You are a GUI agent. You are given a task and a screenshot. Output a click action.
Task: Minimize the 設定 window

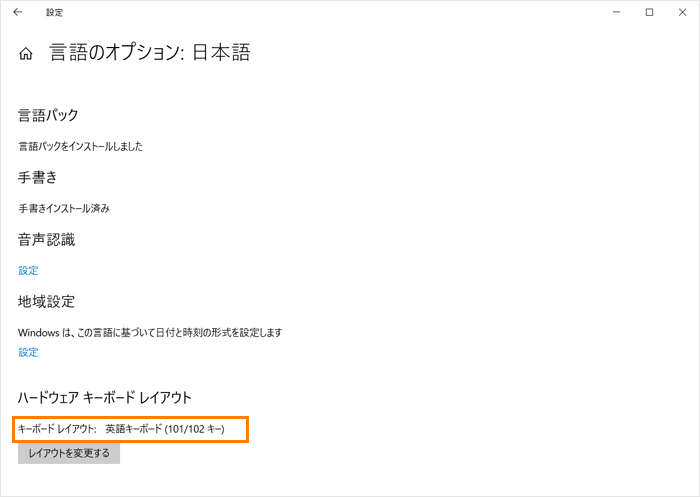click(x=617, y=12)
